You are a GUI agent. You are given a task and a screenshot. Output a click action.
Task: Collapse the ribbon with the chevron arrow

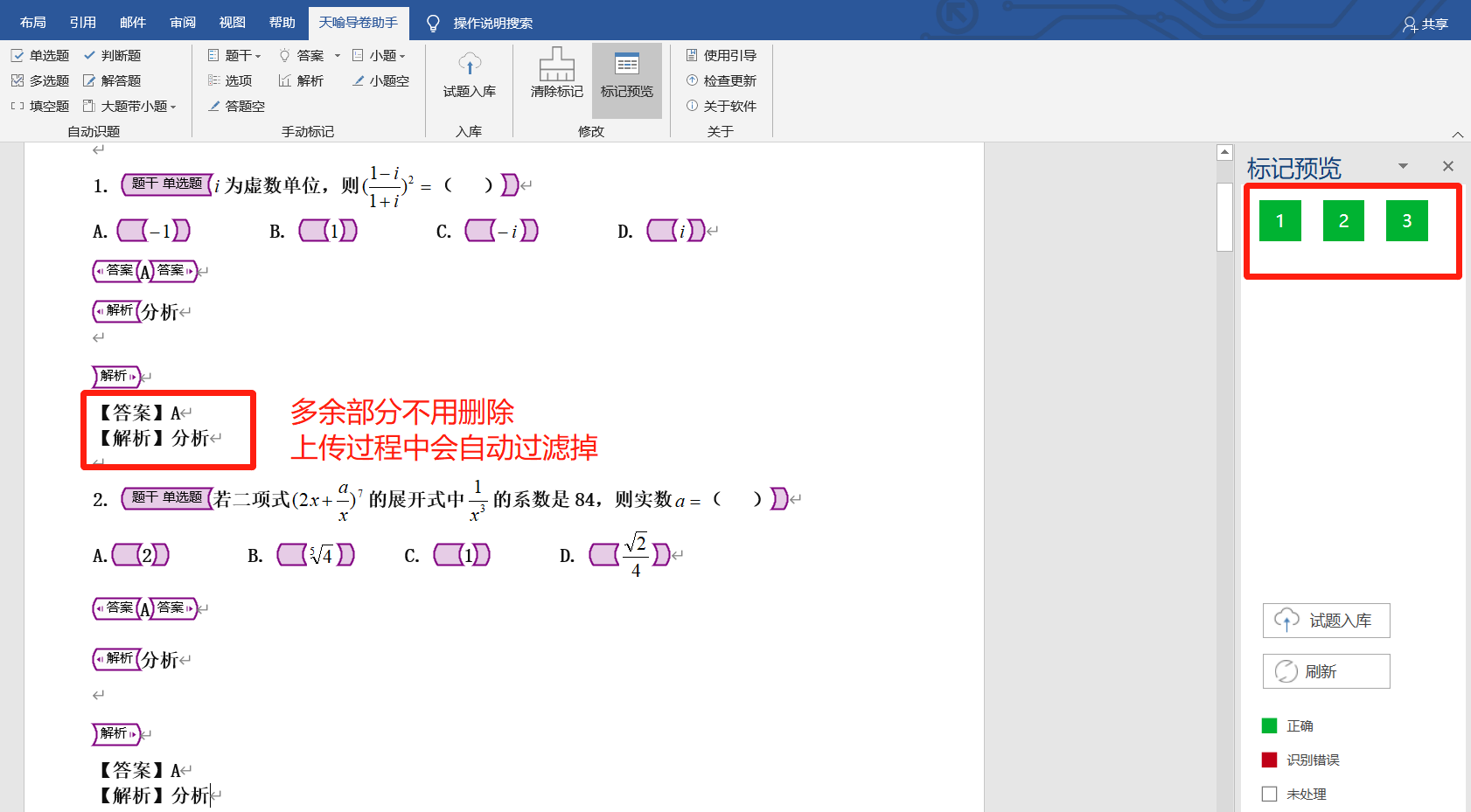[1457, 135]
